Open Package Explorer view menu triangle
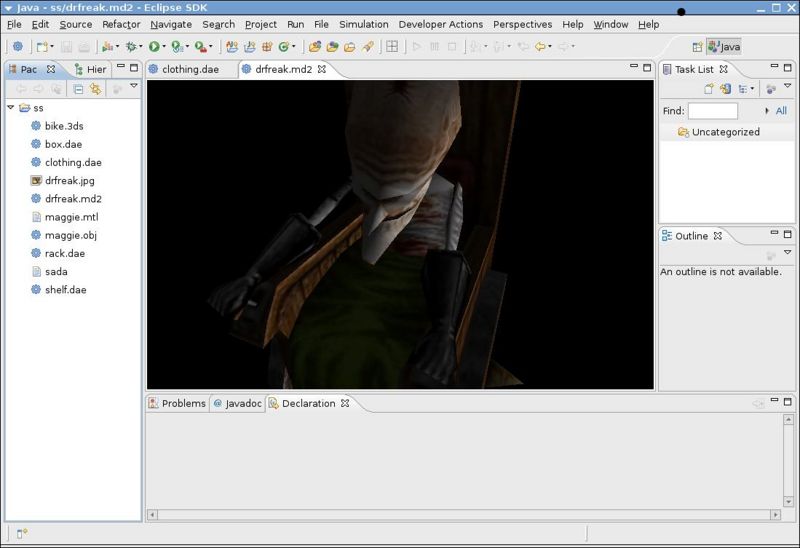 134,86
